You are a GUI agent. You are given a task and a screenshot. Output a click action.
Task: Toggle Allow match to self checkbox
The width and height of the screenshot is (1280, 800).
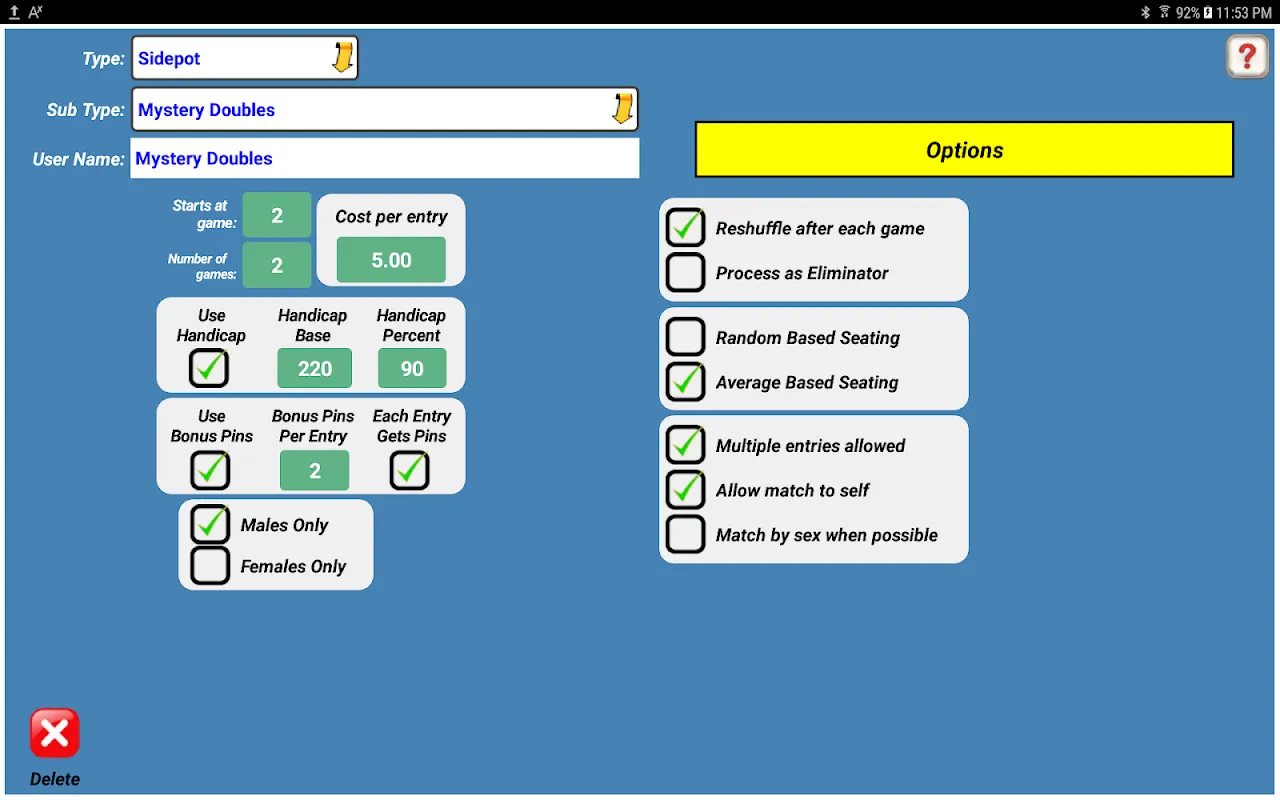pyautogui.click(x=686, y=489)
